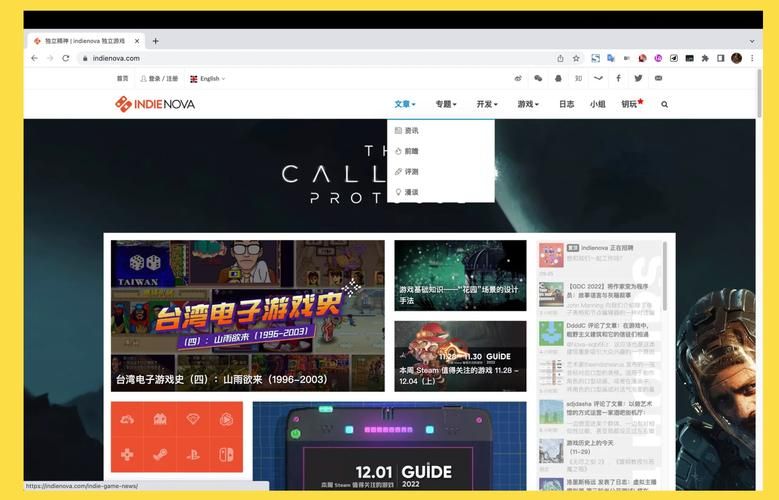This screenshot has width=779, height=500.
Task: Click the feed panel's scrollbar thumb
Action: pos(665,276)
